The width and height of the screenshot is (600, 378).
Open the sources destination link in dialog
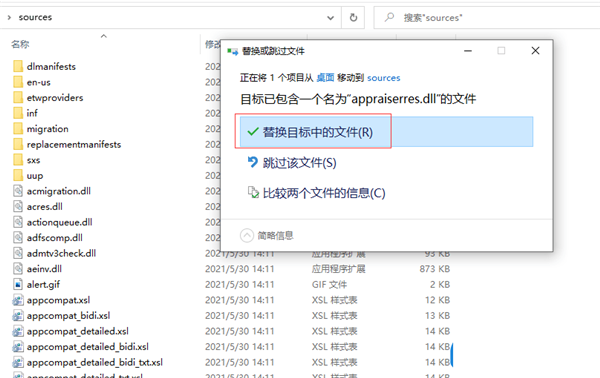coord(384,78)
